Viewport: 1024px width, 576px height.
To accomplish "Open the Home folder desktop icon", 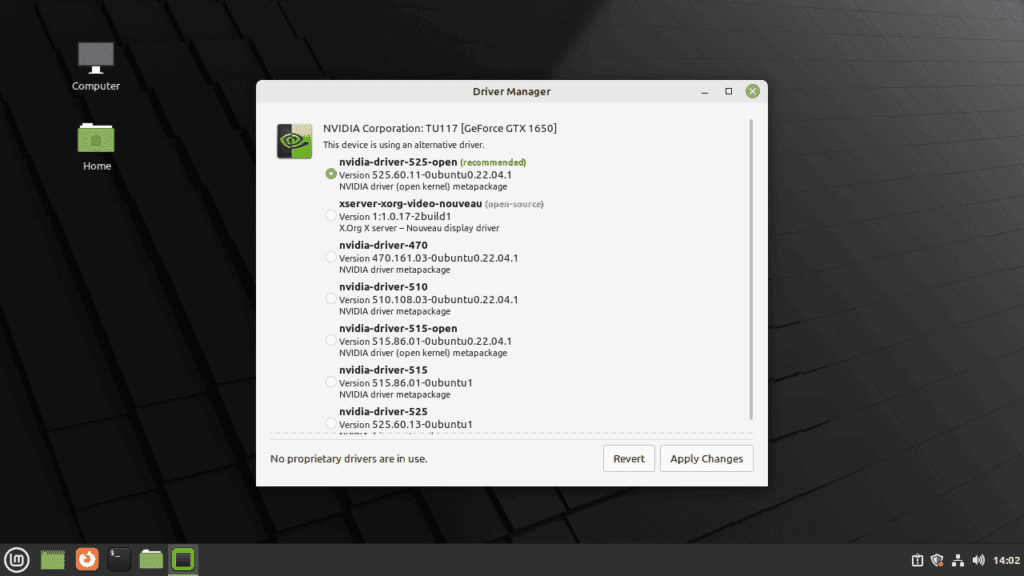I will [96, 147].
